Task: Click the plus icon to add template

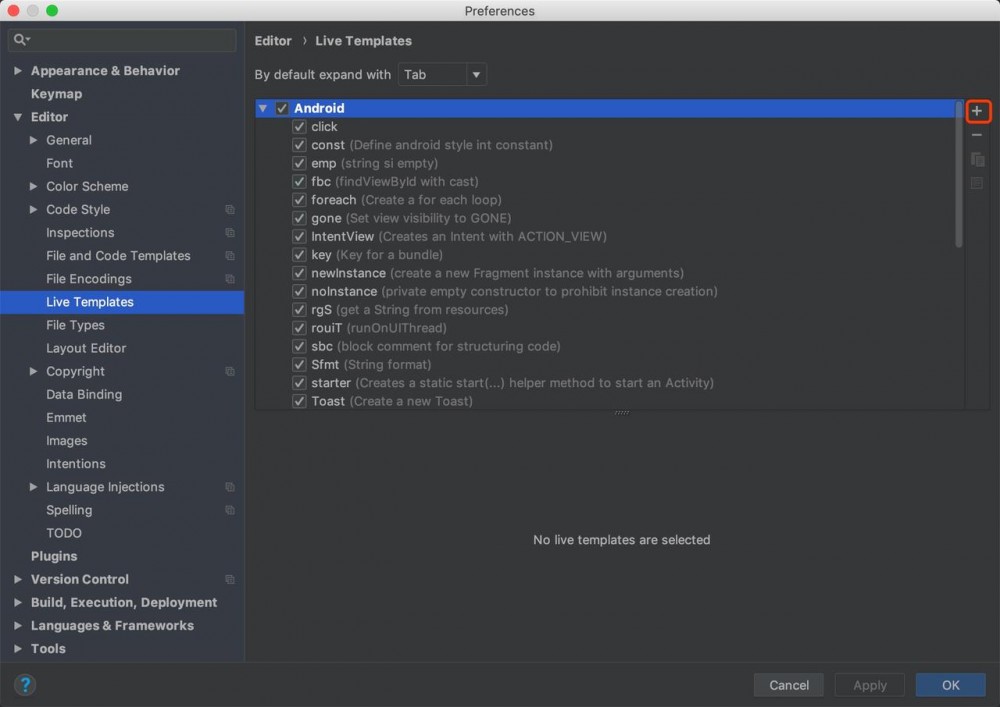Action: pos(977,111)
